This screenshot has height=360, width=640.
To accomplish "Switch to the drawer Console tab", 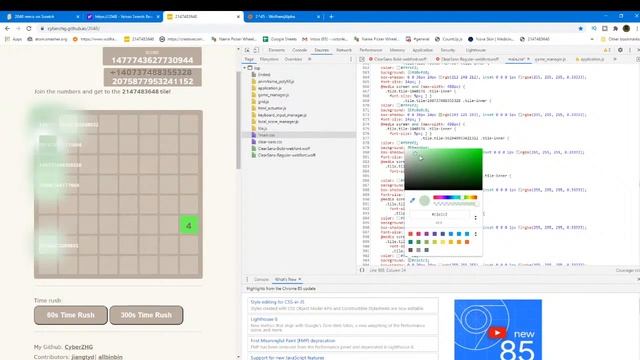I will tap(261, 280).
